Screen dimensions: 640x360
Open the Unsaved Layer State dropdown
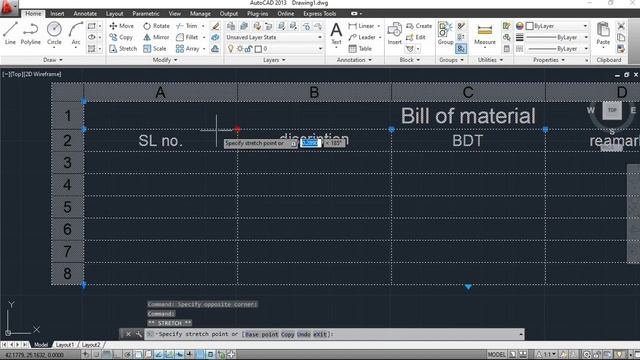tap(274, 37)
